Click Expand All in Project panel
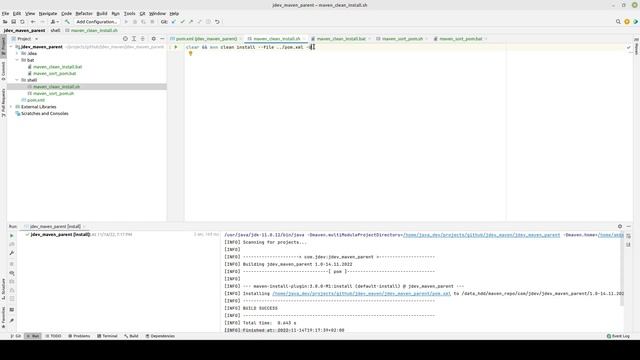The width and height of the screenshot is (640, 360). click(x=134, y=39)
